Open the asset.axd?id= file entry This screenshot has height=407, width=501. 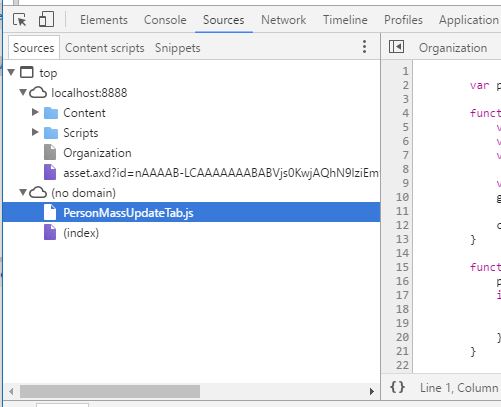click(x=221, y=173)
